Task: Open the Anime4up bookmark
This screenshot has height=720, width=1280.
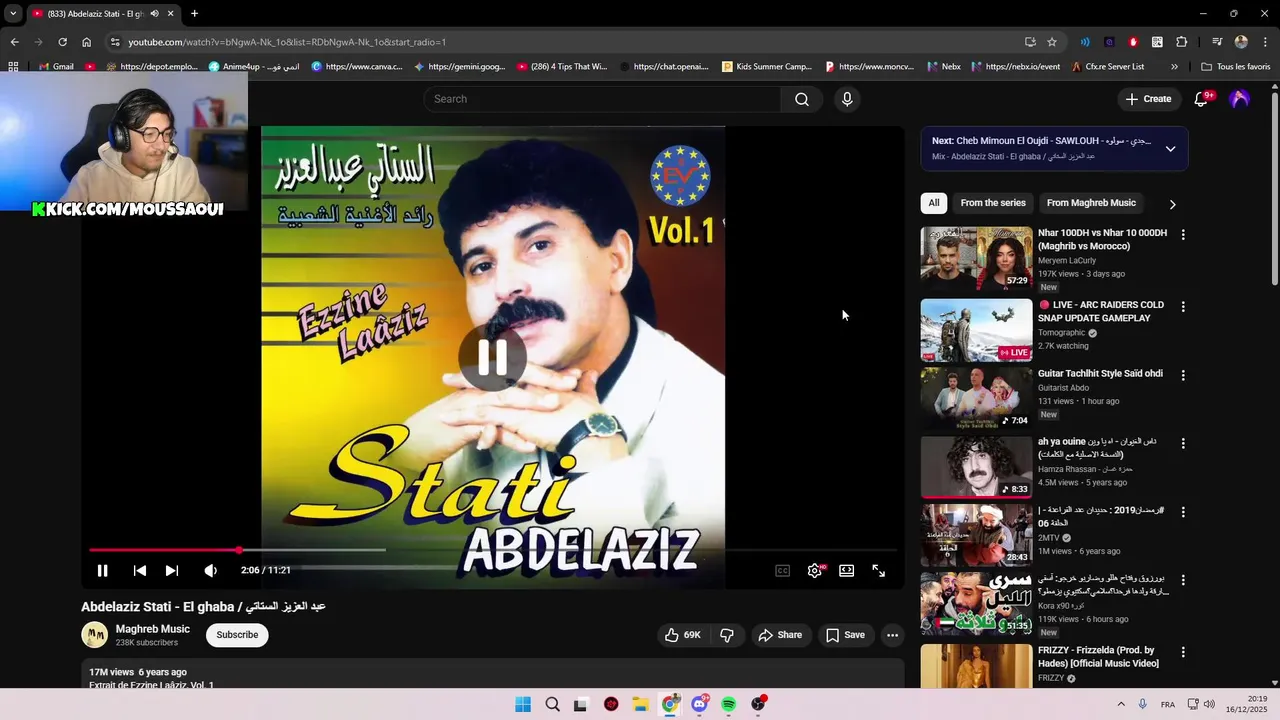Action: pyautogui.click(x=253, y=67)
